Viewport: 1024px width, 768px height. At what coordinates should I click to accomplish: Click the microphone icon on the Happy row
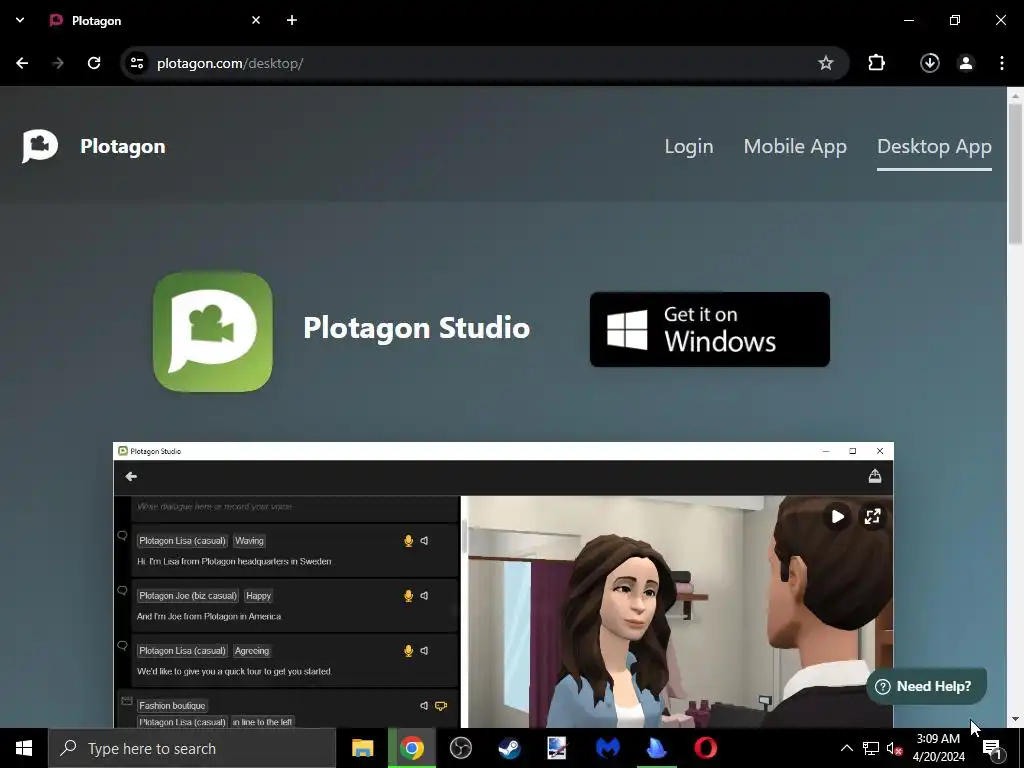[408, 596]
